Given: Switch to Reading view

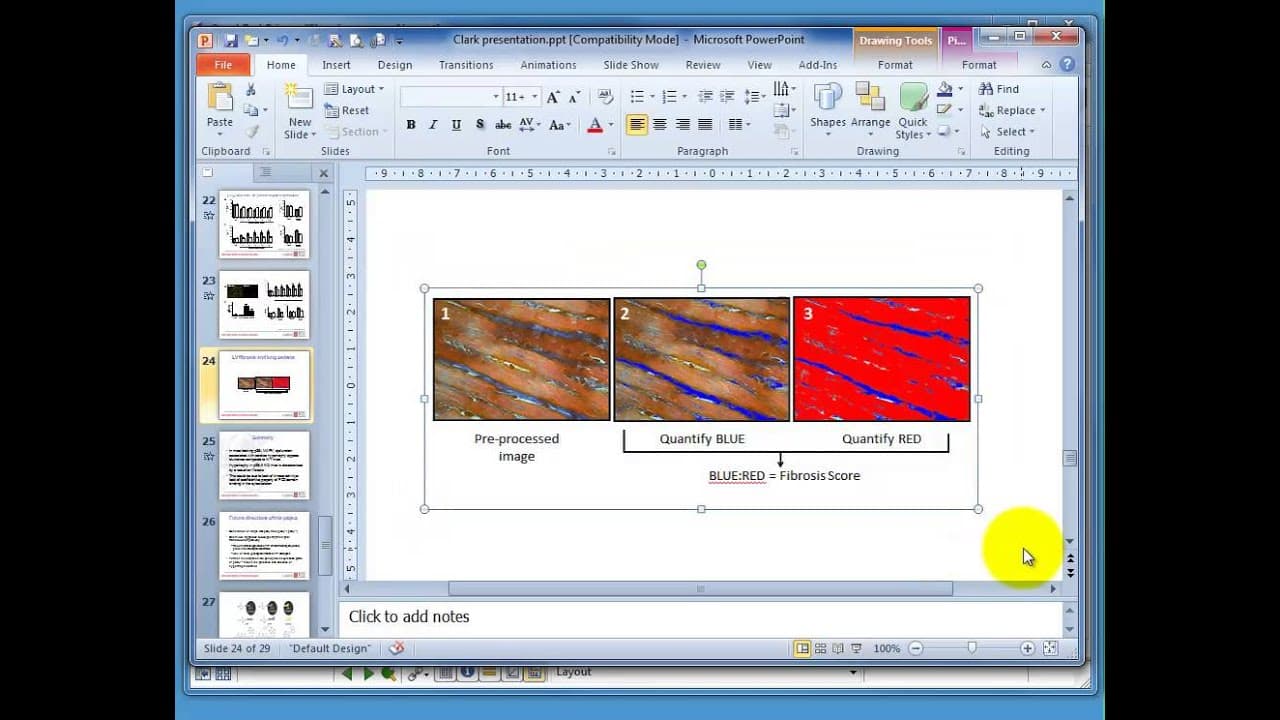Looking at the screenshot, I should tap(838, 649).
